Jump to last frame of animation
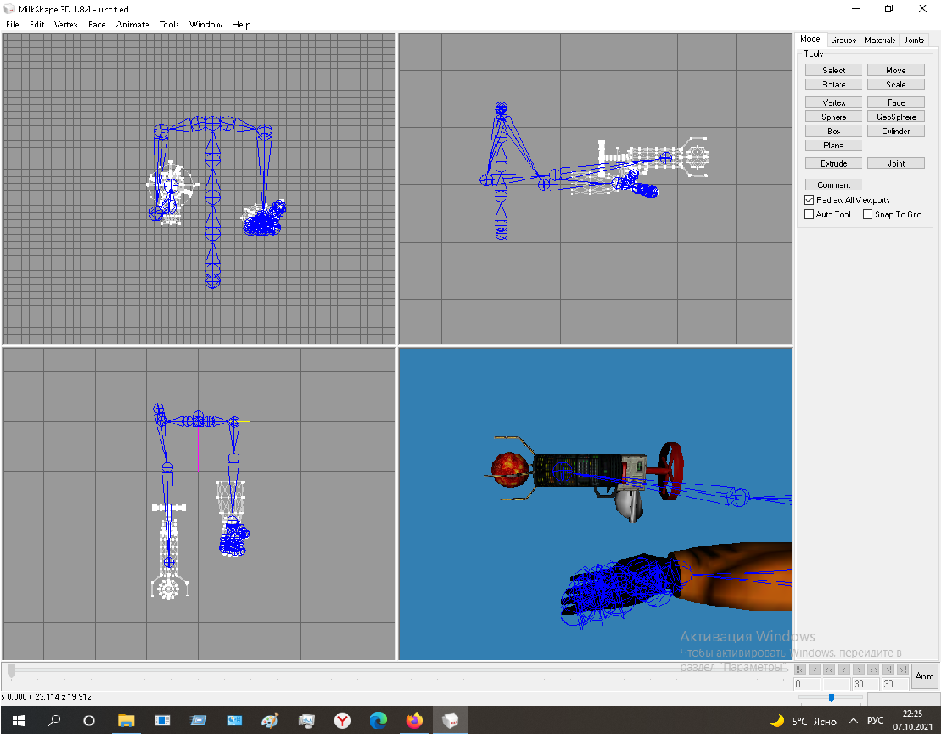 pos(903,669)
